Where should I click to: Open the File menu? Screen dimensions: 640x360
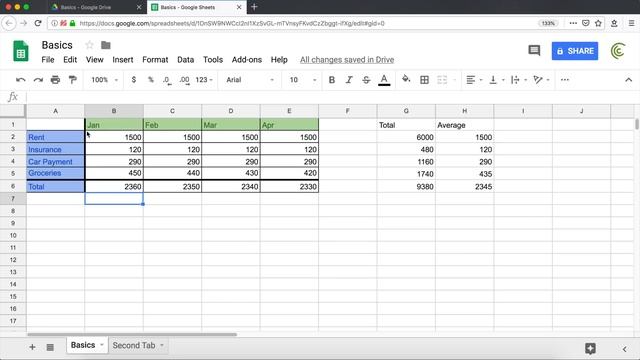[48, 60]
